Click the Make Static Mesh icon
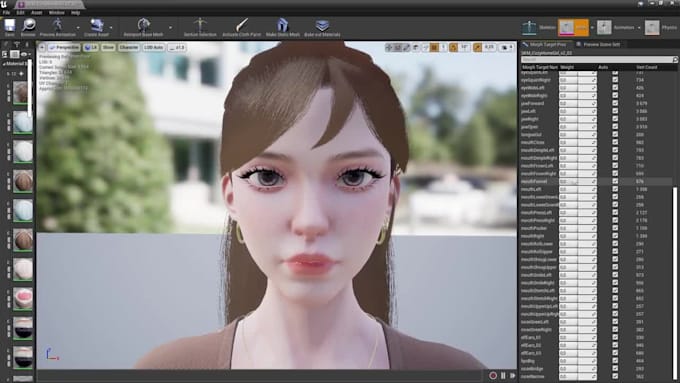The width and height of the screenshot is (680, 383). (x=282, y=25)
